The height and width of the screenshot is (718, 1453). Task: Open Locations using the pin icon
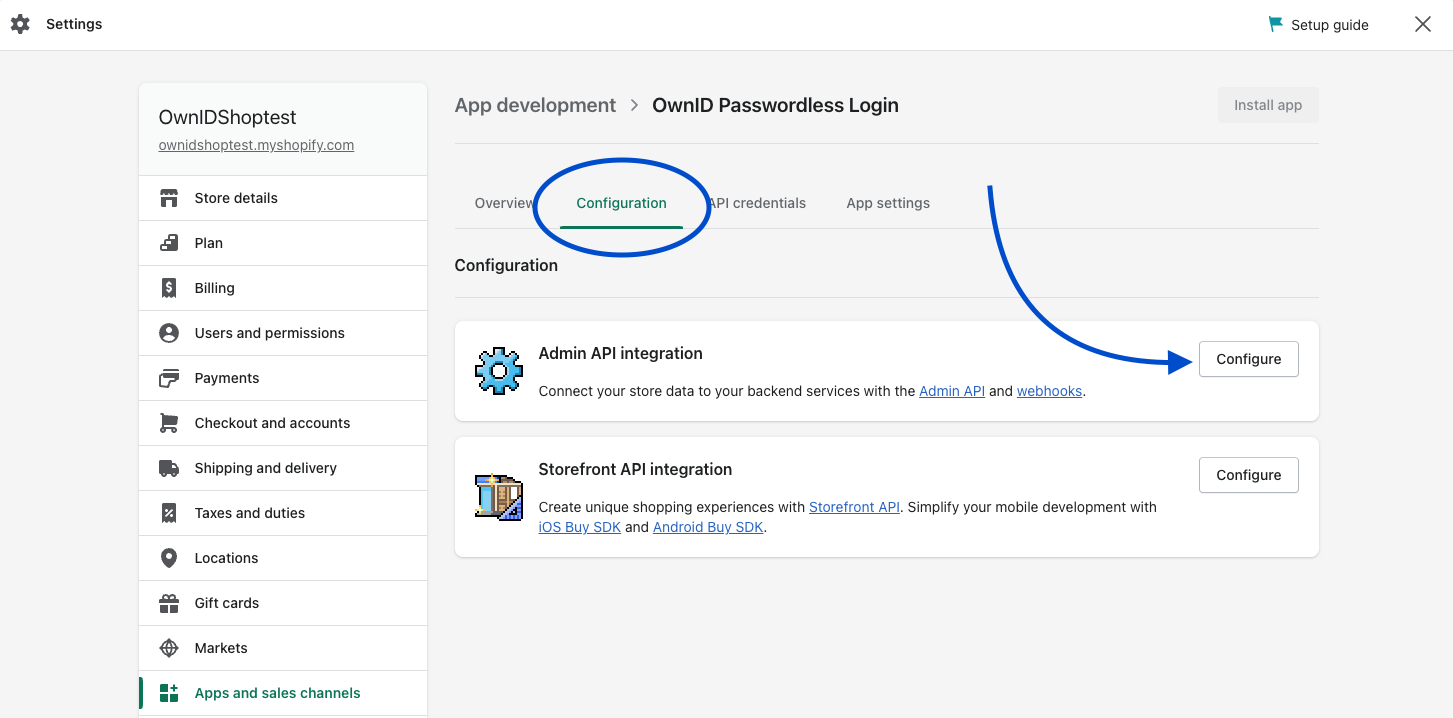pyautogui.click(x=169, y=557)
